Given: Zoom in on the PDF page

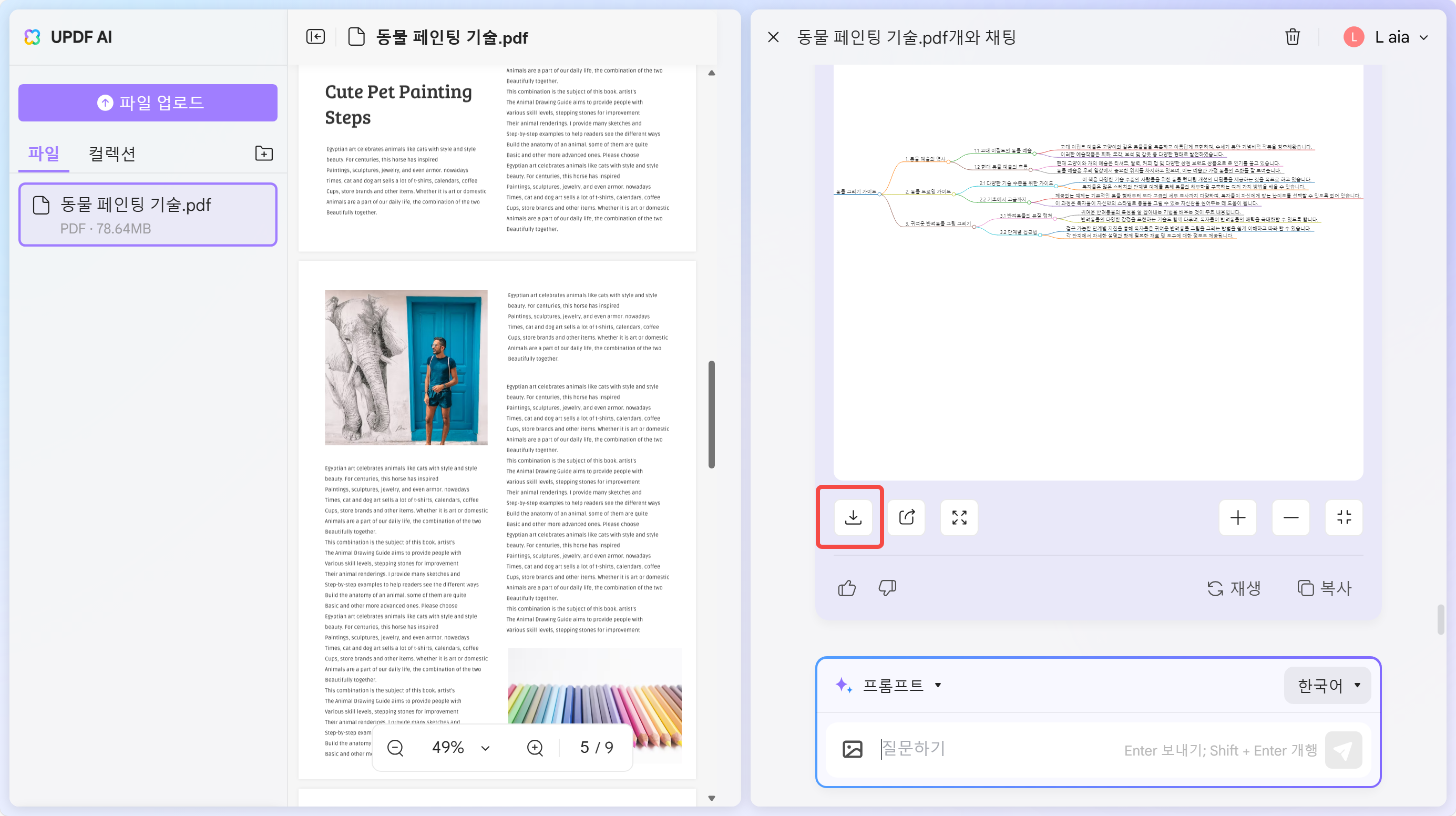Looking at the screenshot, I should 534,748.
